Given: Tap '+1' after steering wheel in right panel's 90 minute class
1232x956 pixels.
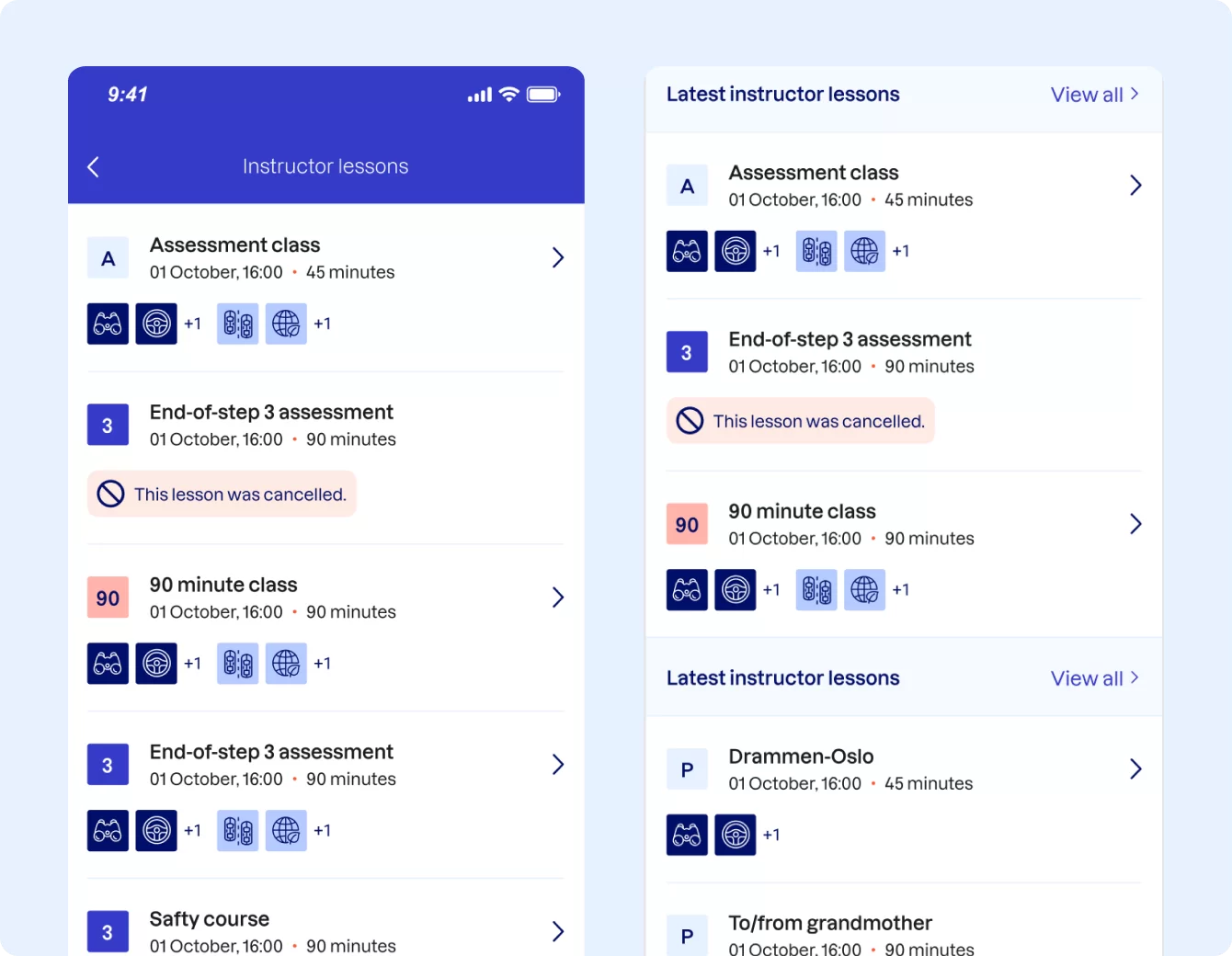Looking at the screenshot, I should tap(771, 590).
